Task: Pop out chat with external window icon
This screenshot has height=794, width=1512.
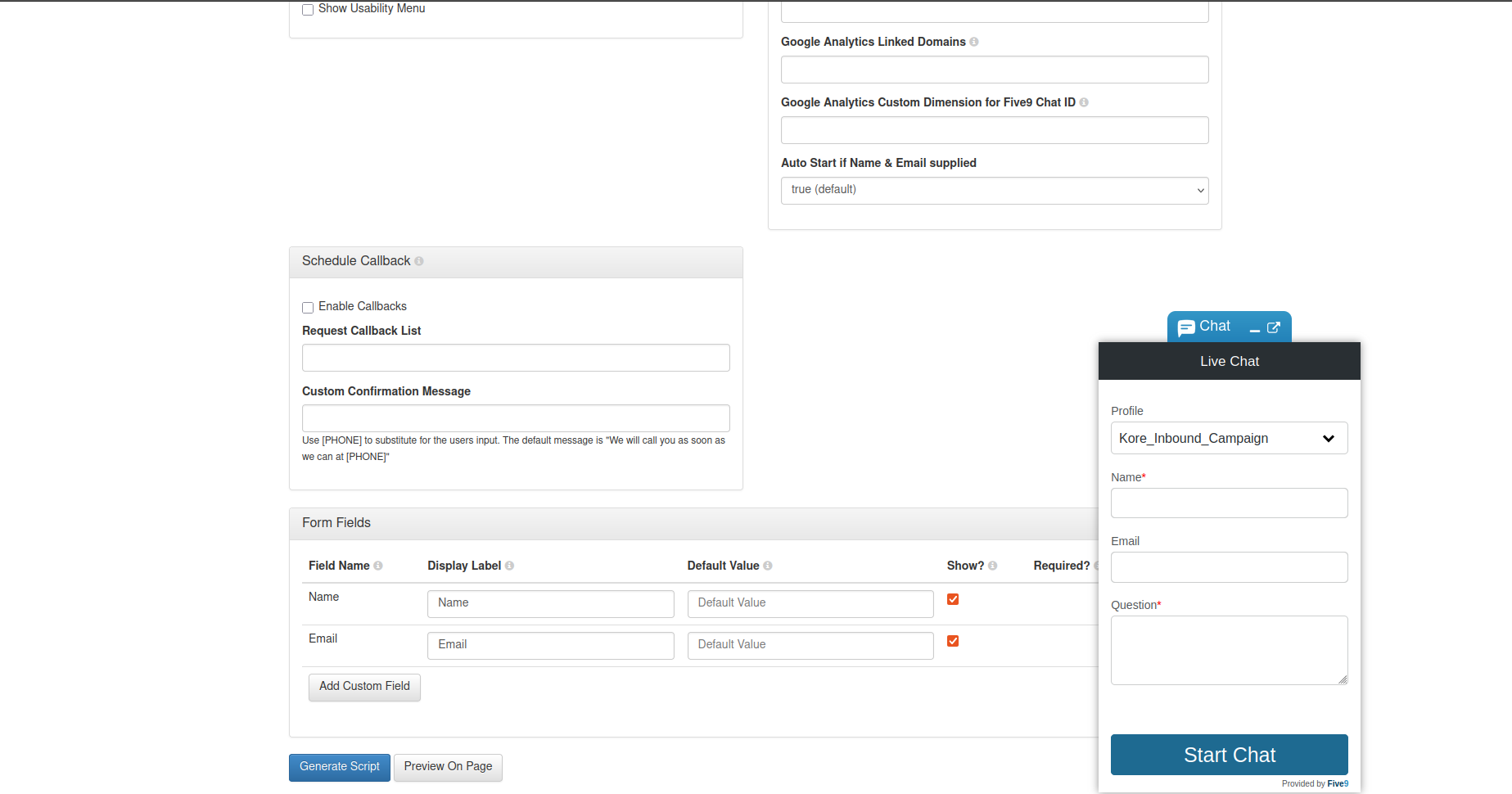Action: (x=1274, y=327)
